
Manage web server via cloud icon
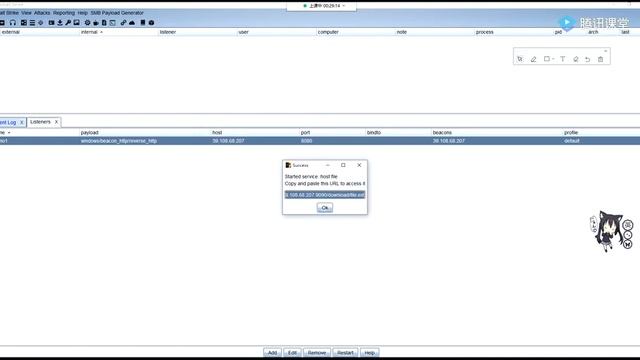(x=132, y=23)
